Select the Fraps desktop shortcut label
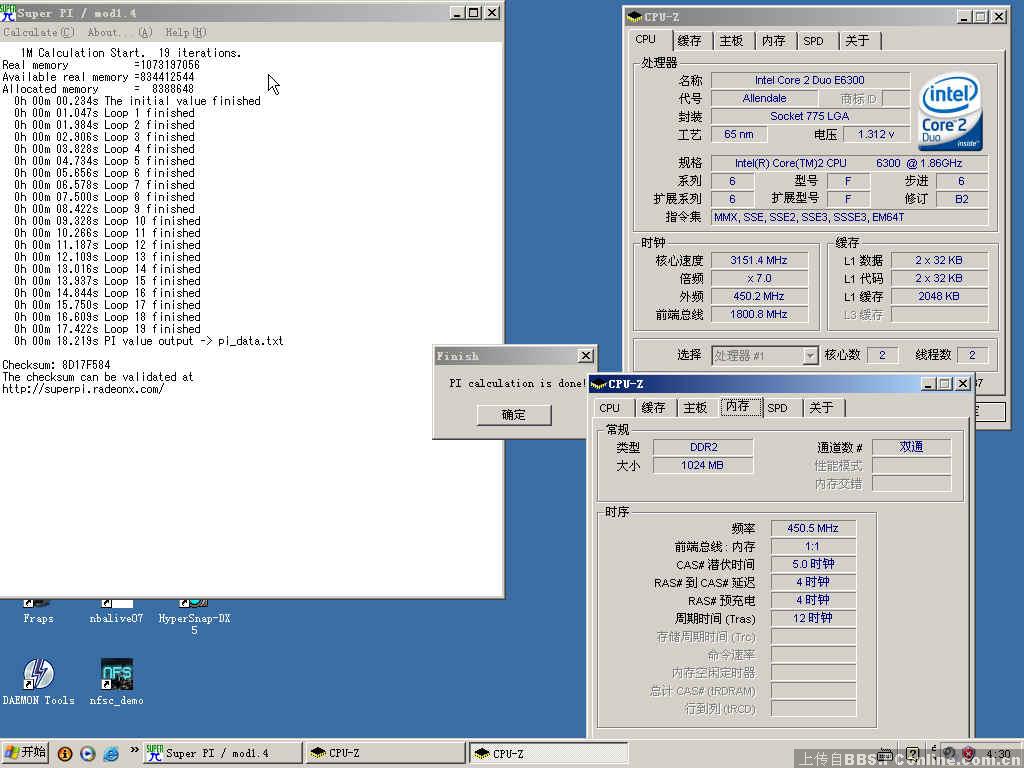 click(39, 618)
